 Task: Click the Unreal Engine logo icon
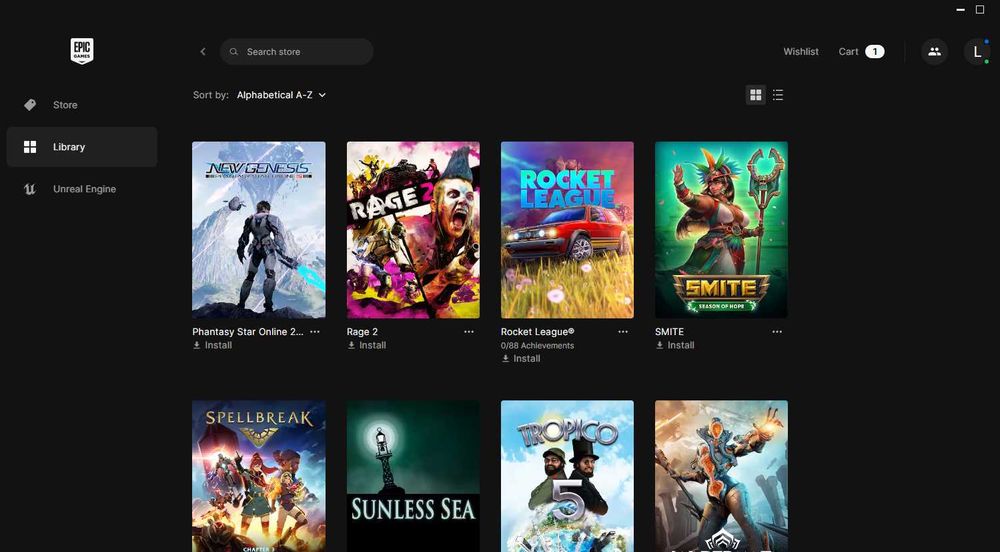coord(30,189)
